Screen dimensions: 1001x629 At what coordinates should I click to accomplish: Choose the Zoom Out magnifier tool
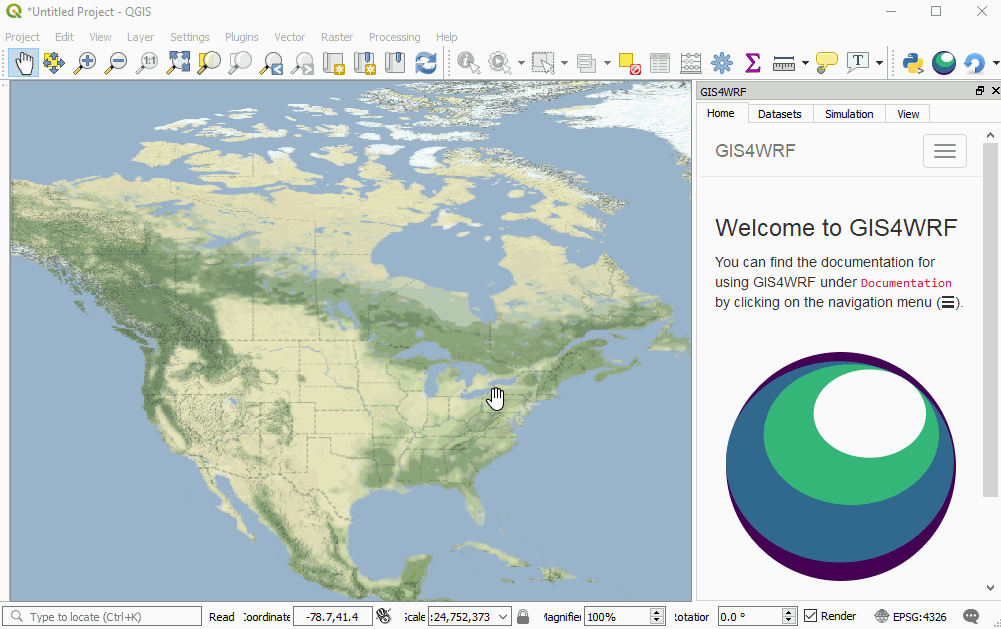pyautogui.click(x=116, y=63)
